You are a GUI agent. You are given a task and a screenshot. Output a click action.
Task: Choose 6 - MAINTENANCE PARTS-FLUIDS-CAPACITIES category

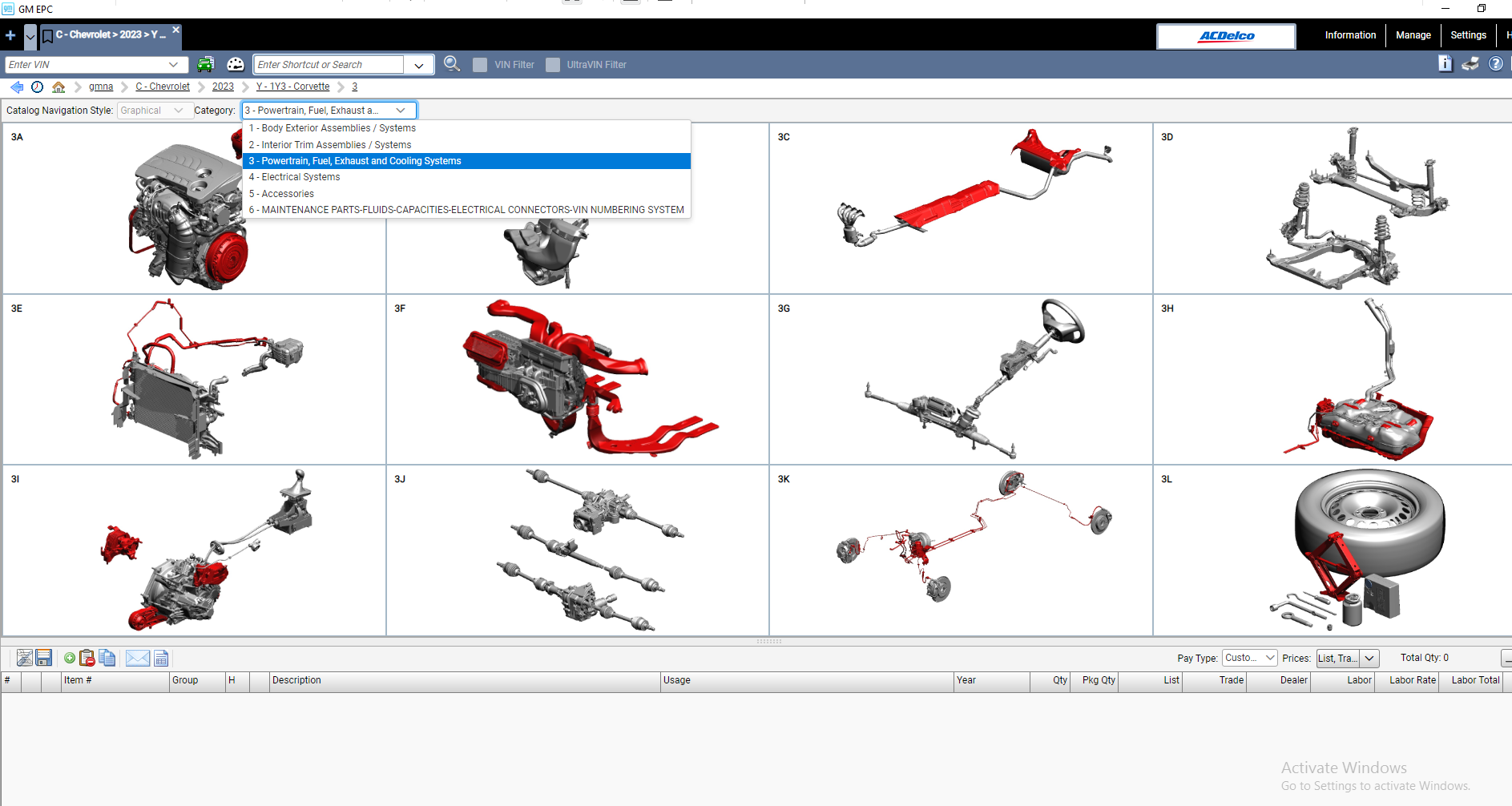click(x=466, y=210)
